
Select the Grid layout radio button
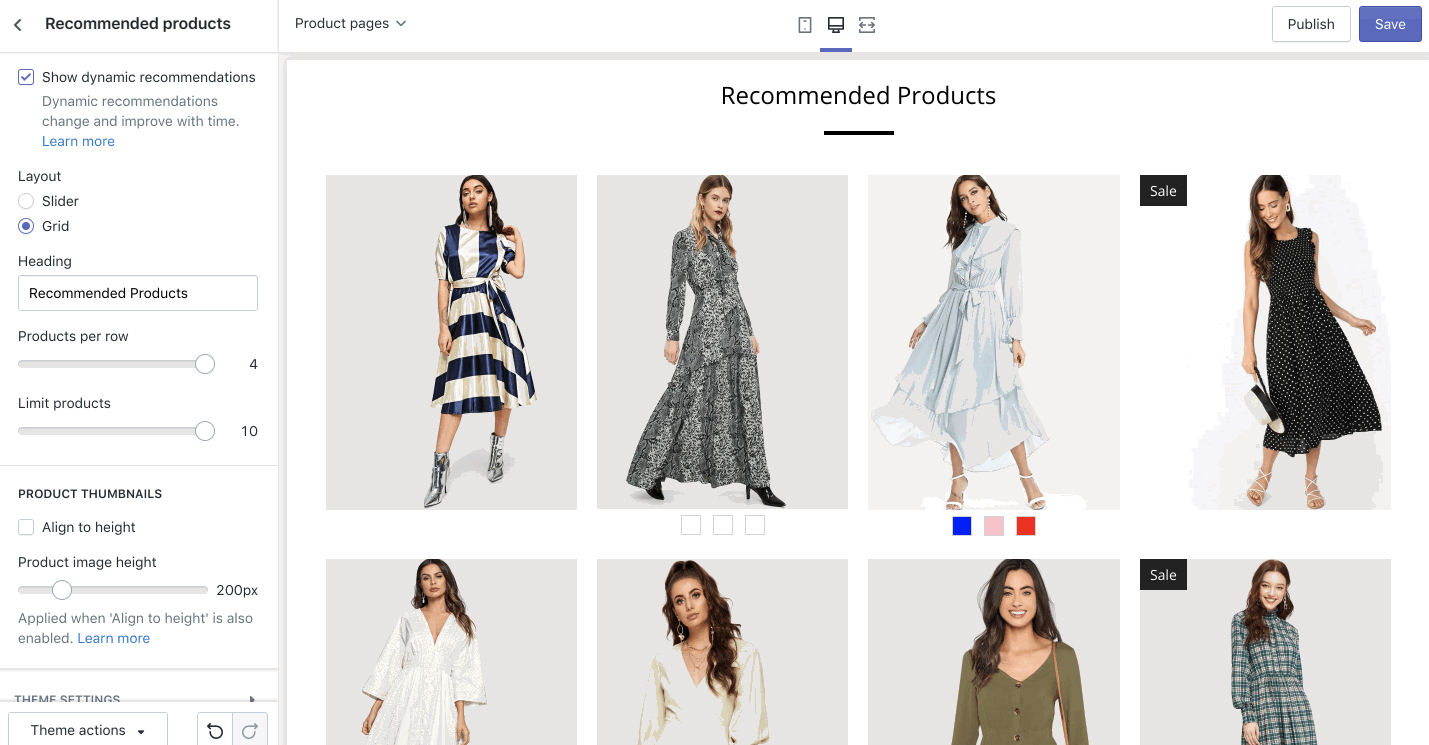26,226
